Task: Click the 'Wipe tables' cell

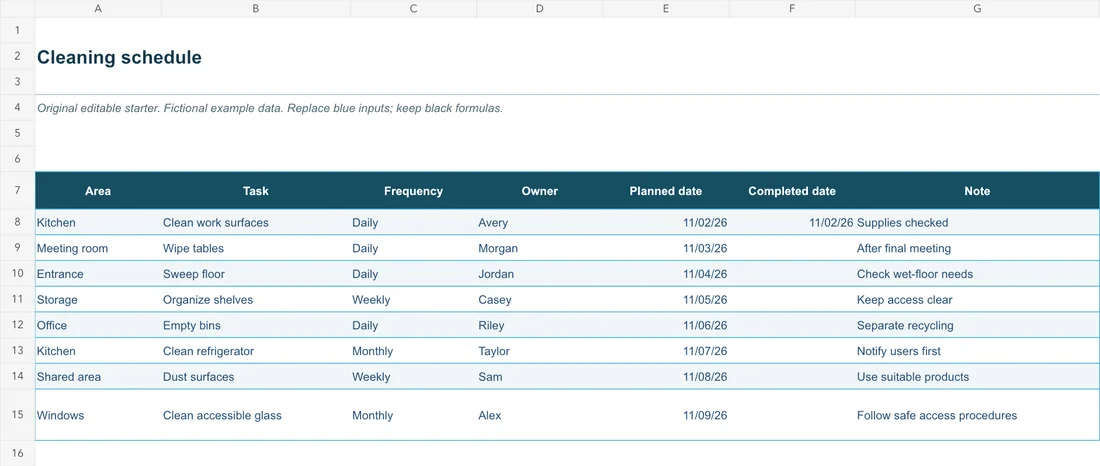Action: point(255,248)
